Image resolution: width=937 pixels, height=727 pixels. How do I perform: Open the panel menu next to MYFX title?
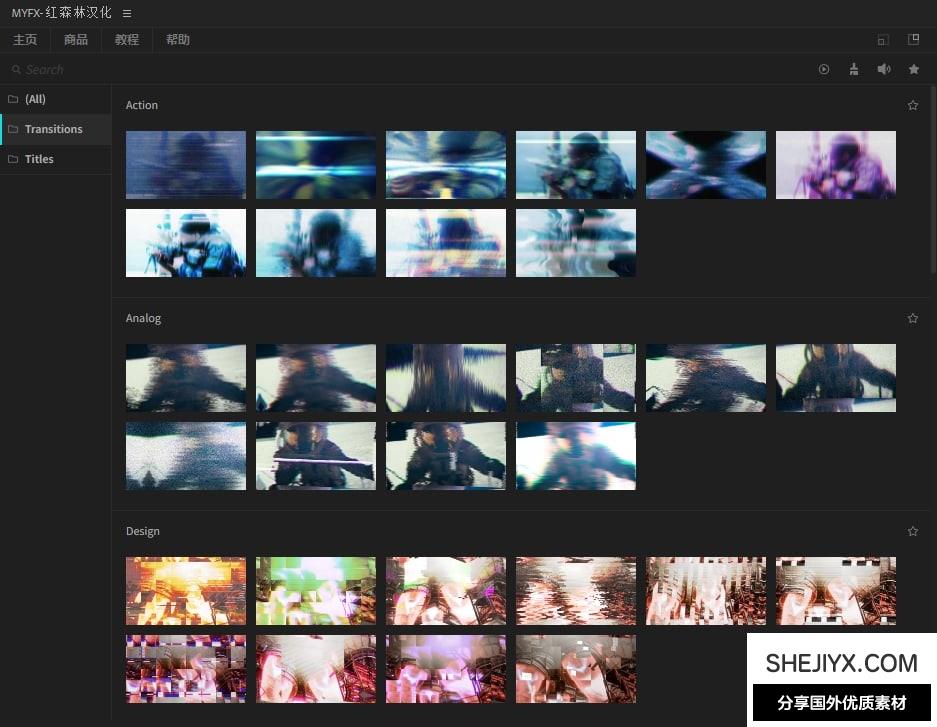tap(127, 13)
